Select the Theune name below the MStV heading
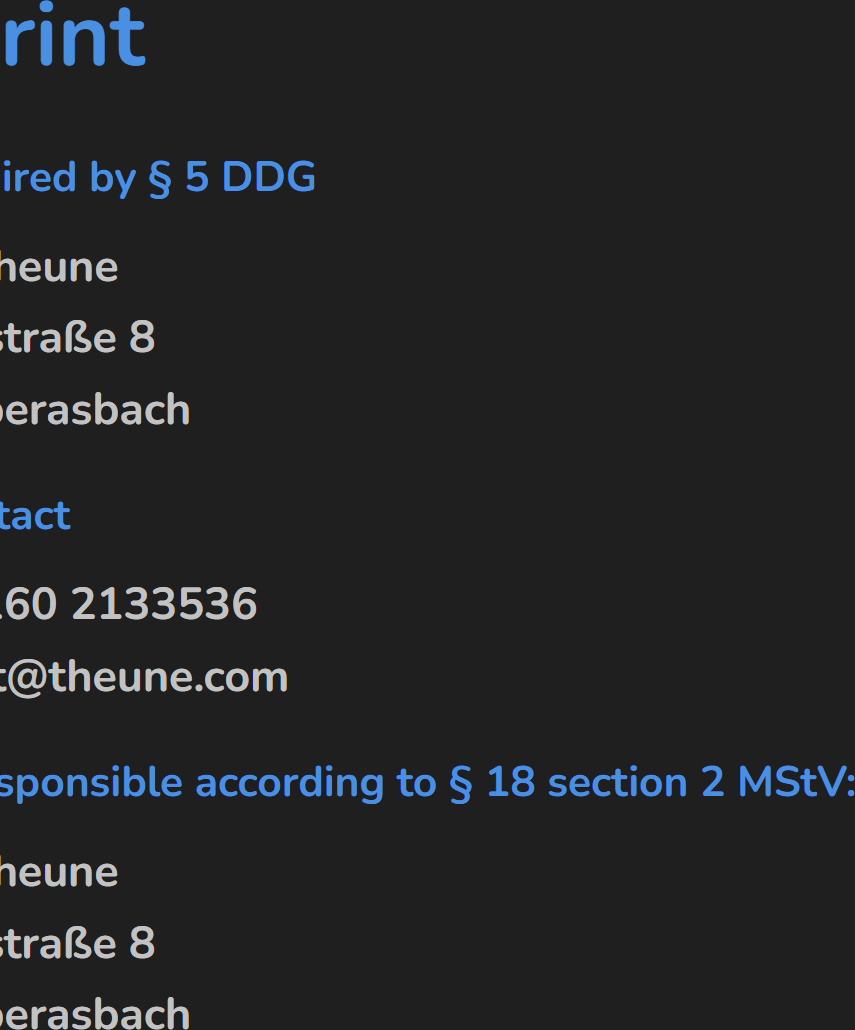Screen dimensions: 855x1030 [58, 873]
